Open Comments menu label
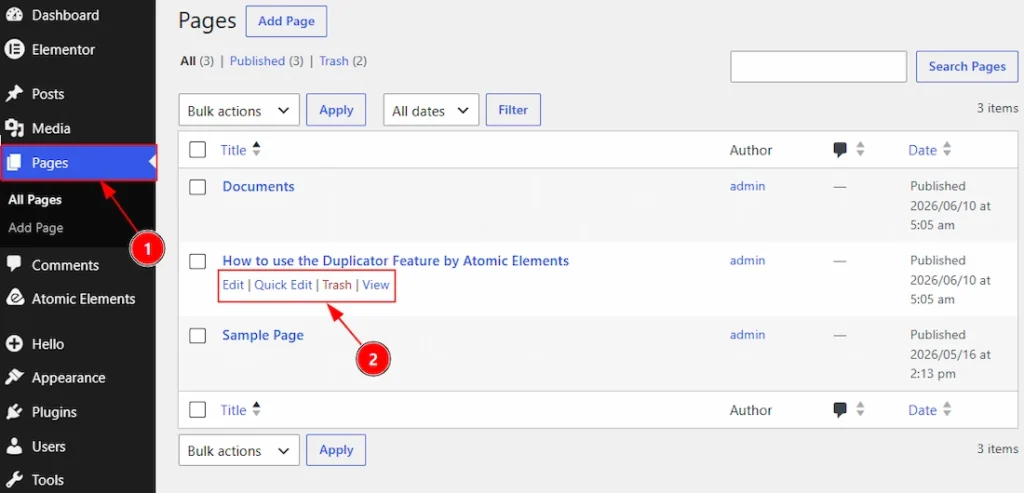The image size is (1024, 493). tap(65, 265)
